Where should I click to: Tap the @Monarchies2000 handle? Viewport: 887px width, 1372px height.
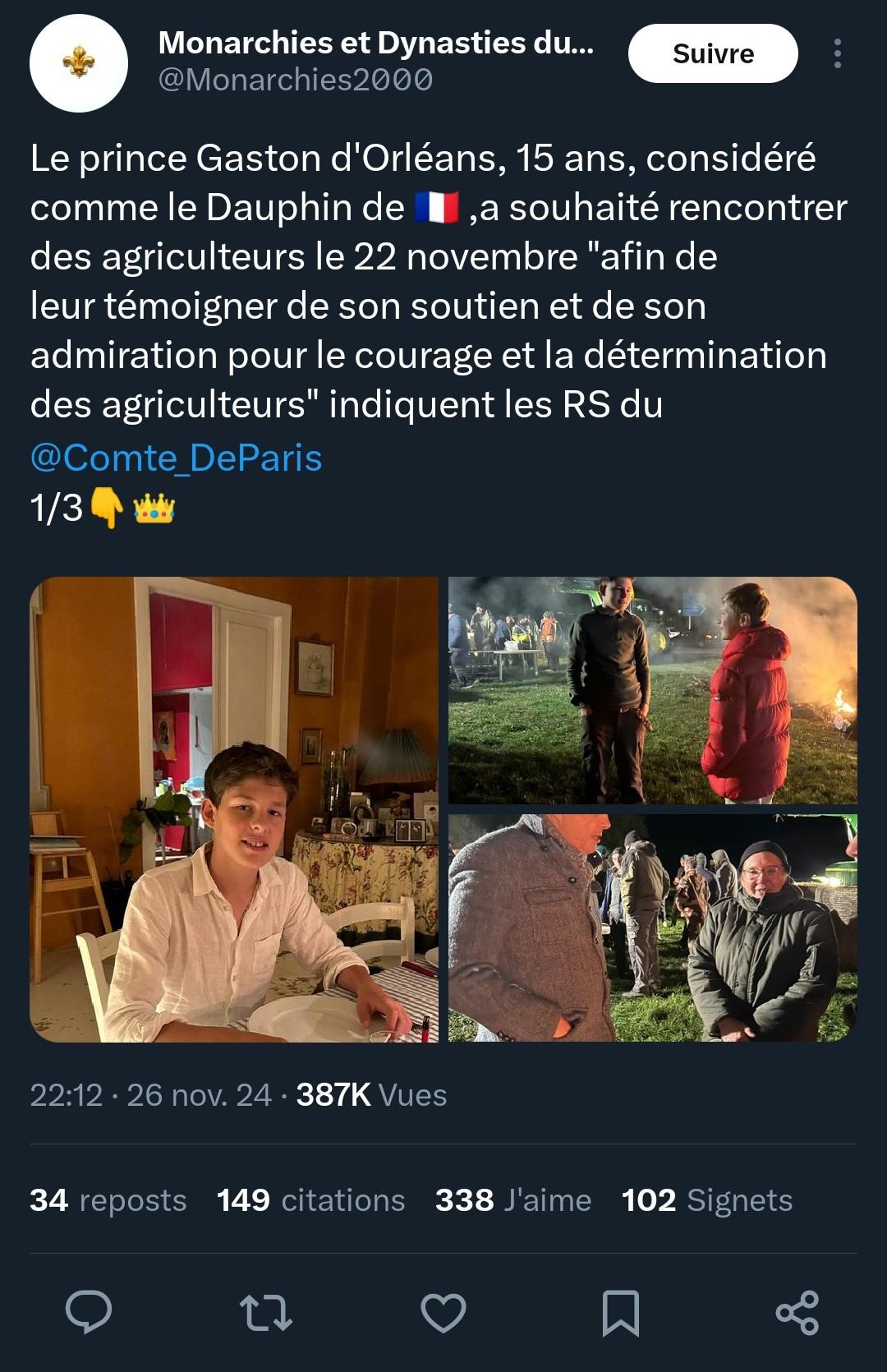[295, 80]
